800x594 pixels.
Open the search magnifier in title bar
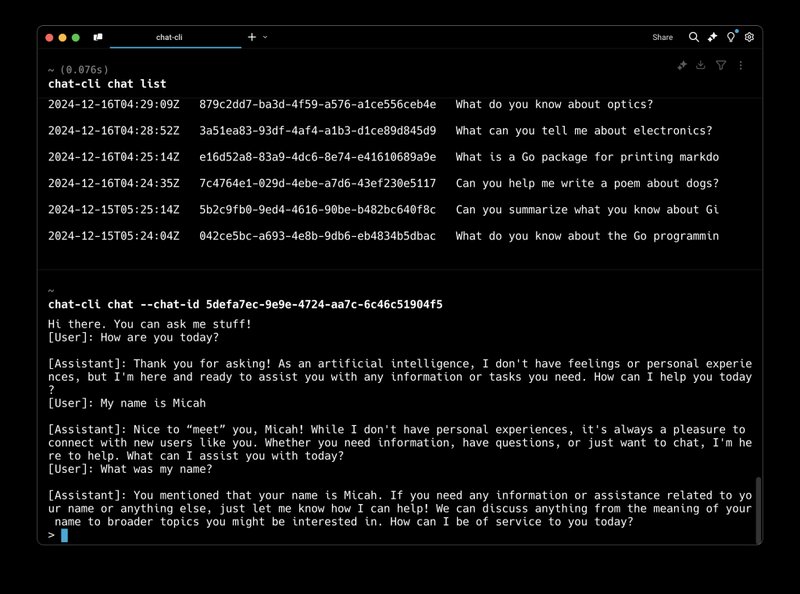point(694,37)
